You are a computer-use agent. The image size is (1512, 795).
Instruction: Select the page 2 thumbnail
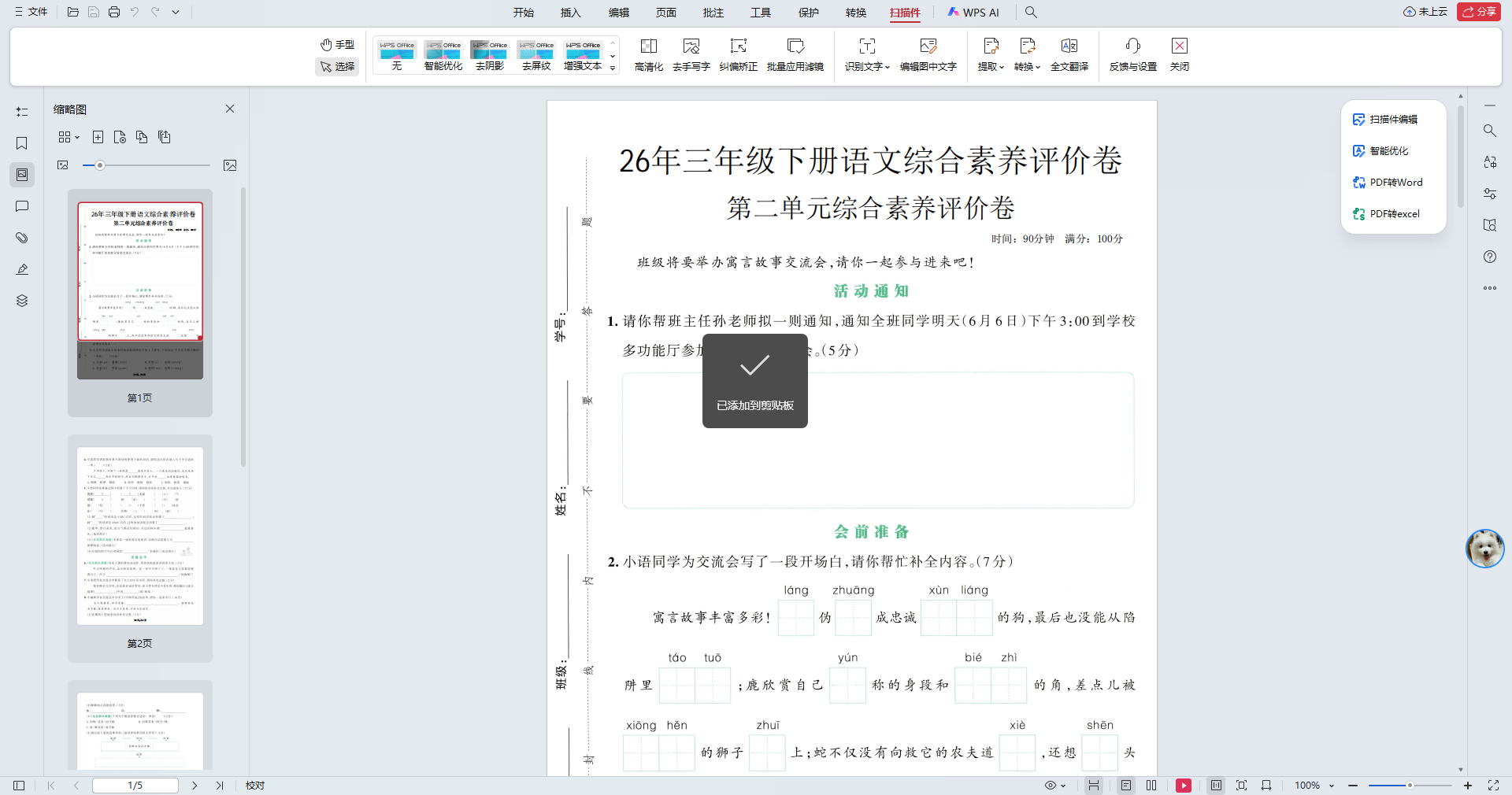(x=139, y=535)
